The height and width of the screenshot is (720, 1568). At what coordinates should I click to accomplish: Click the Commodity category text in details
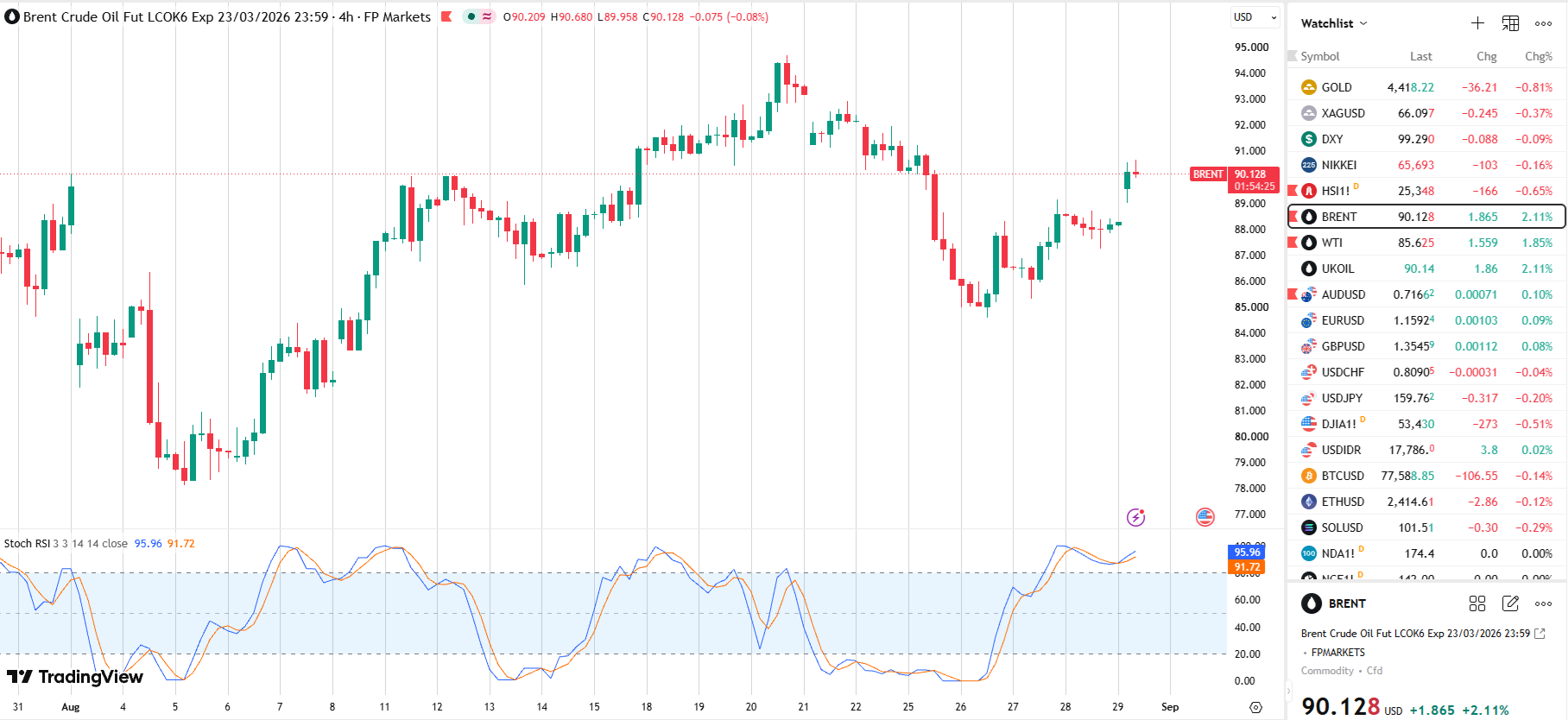(x=1327, y=671)
